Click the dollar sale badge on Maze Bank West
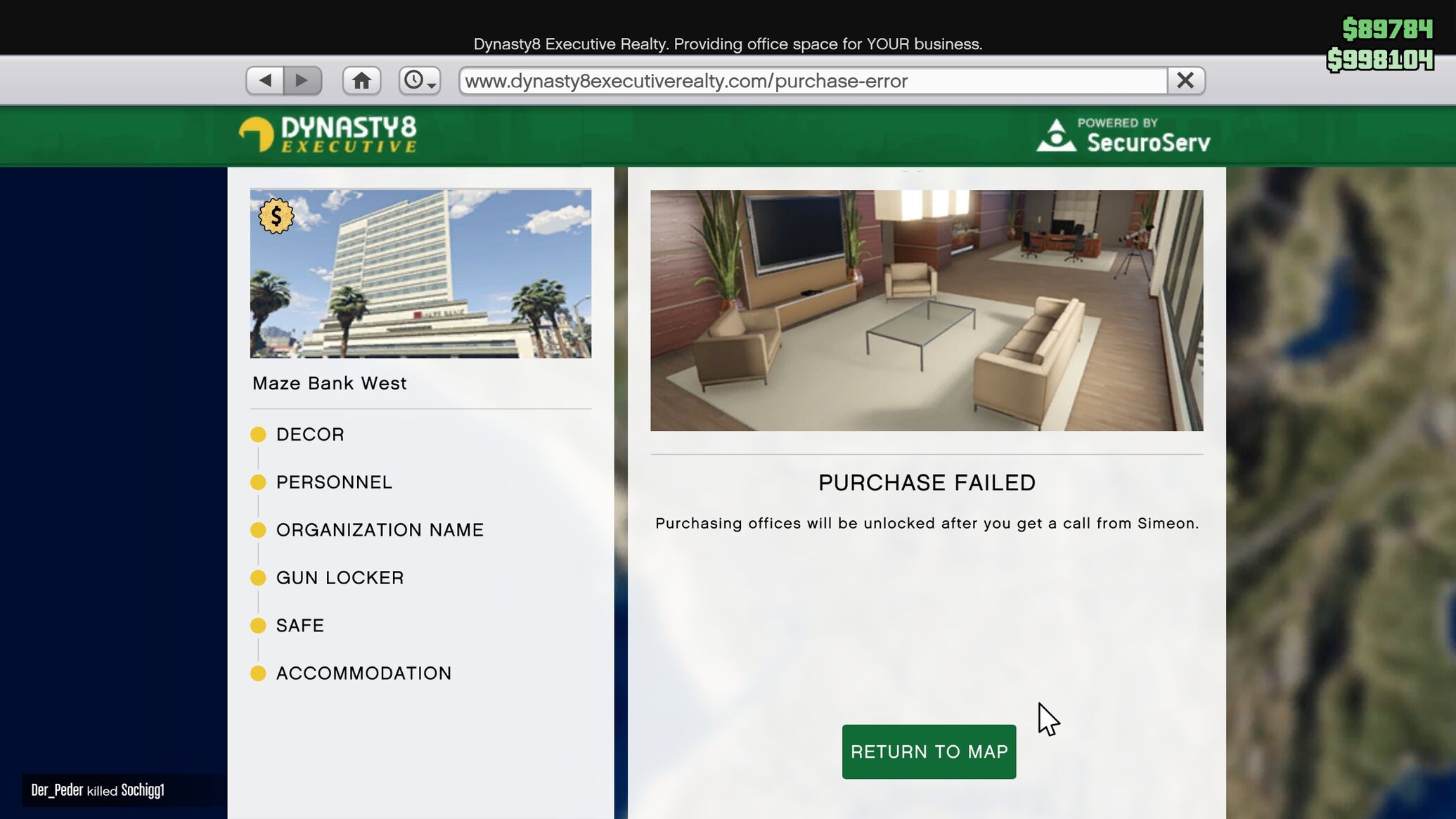This screenshot has height=819, width=1456. pos(276,216)
